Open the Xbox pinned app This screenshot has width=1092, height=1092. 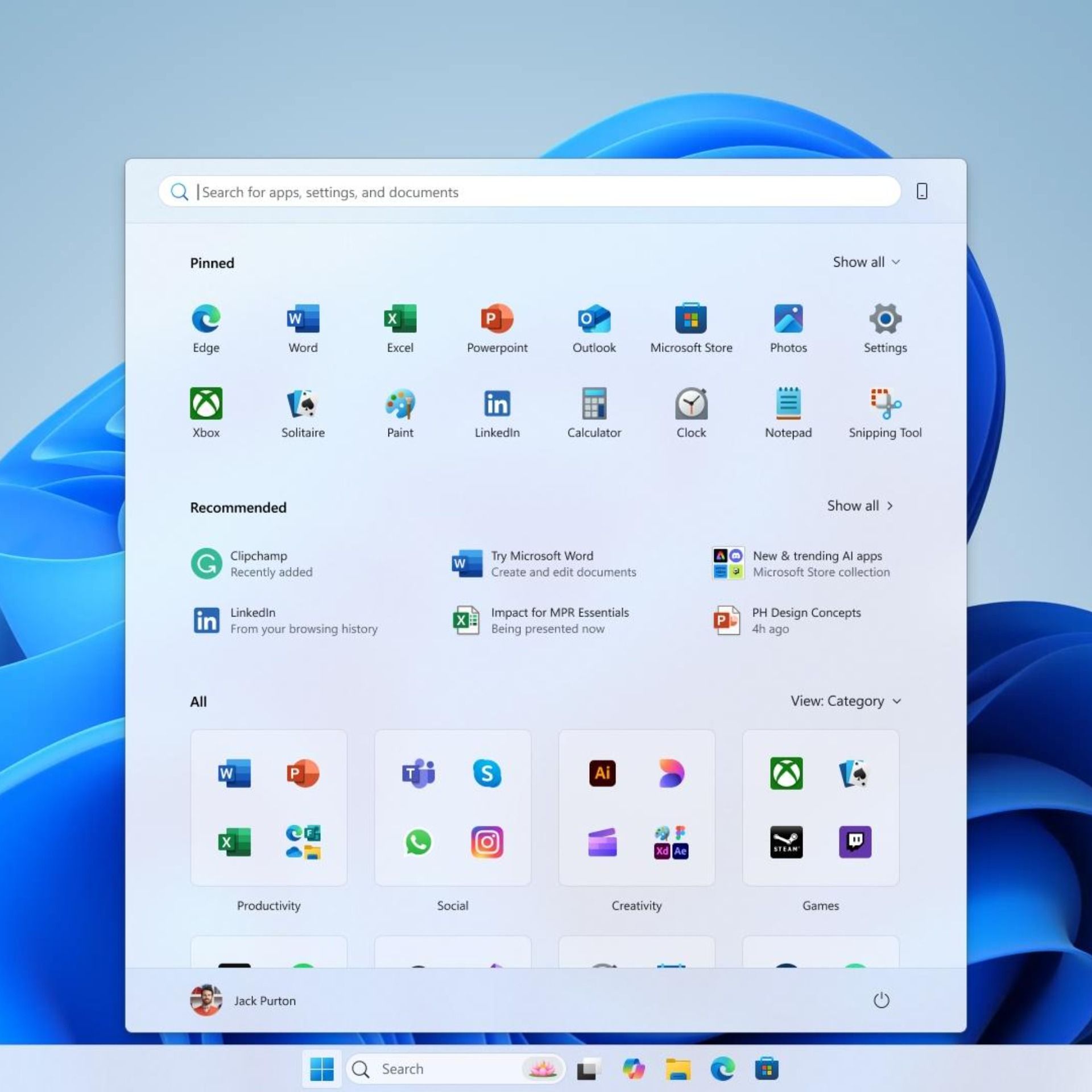tap(206, 404)
